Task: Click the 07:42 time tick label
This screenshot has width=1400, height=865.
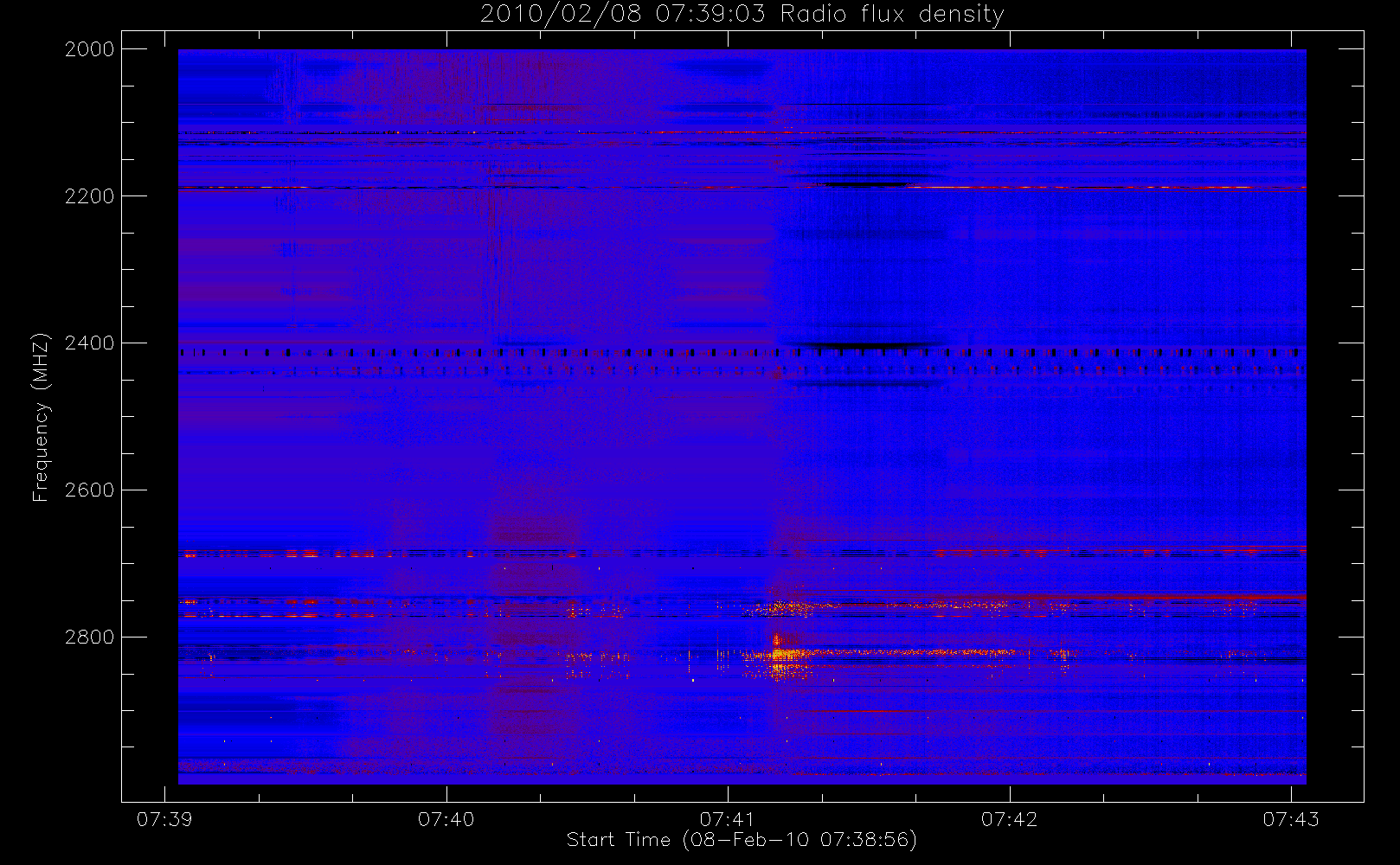Action: tap(1010, 819)
